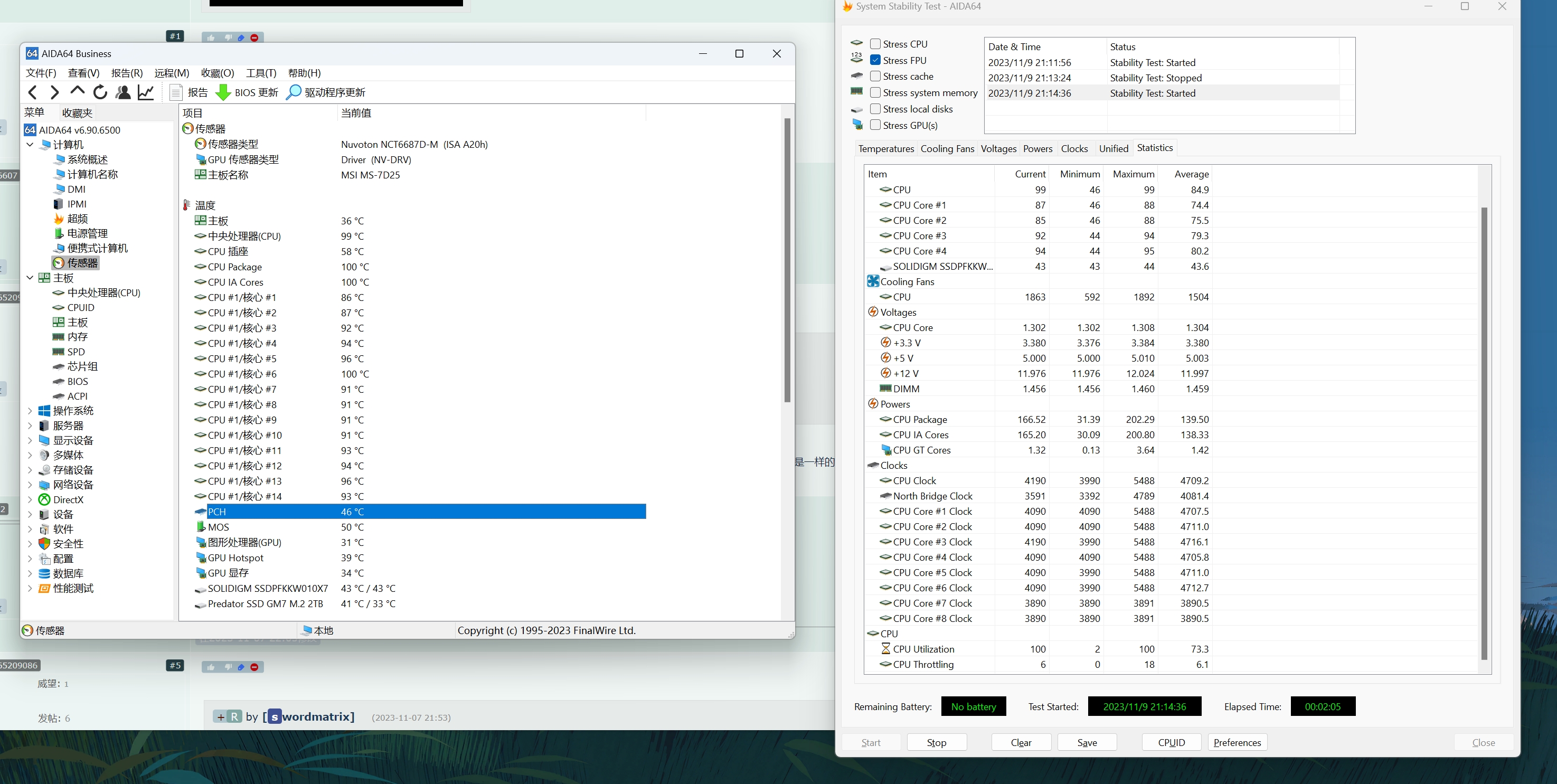Viewport: 1557px width, 784px height.
Task: Enable Stress system memory checkbox
Action: click(875, 92)
